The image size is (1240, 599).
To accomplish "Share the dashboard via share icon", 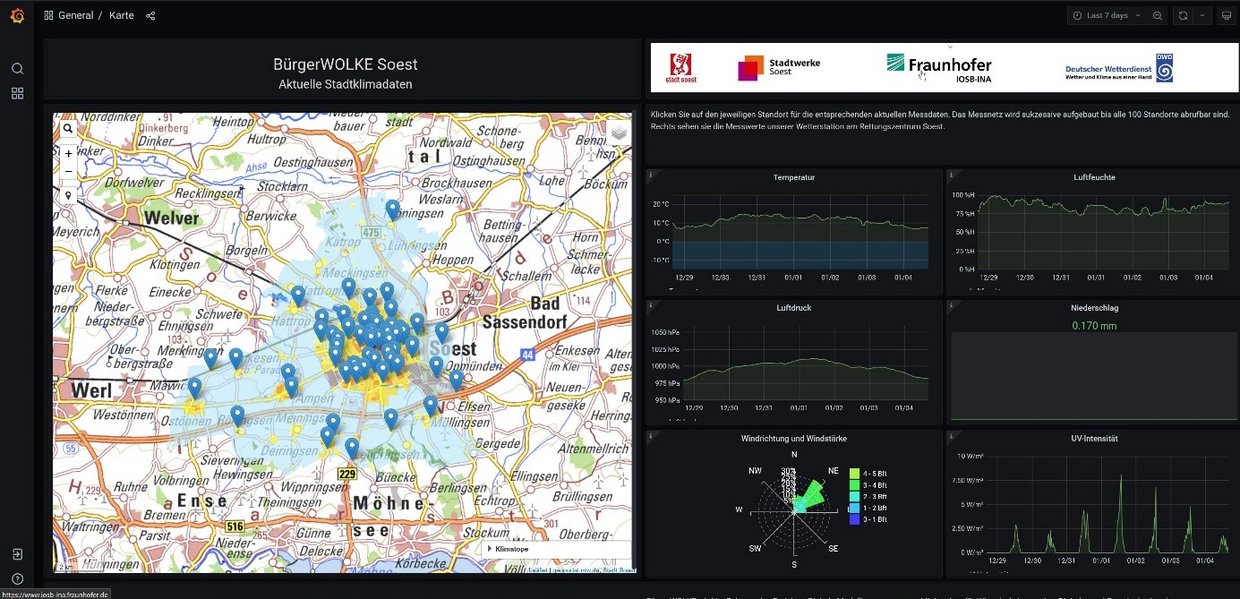I will click(151, 16).
